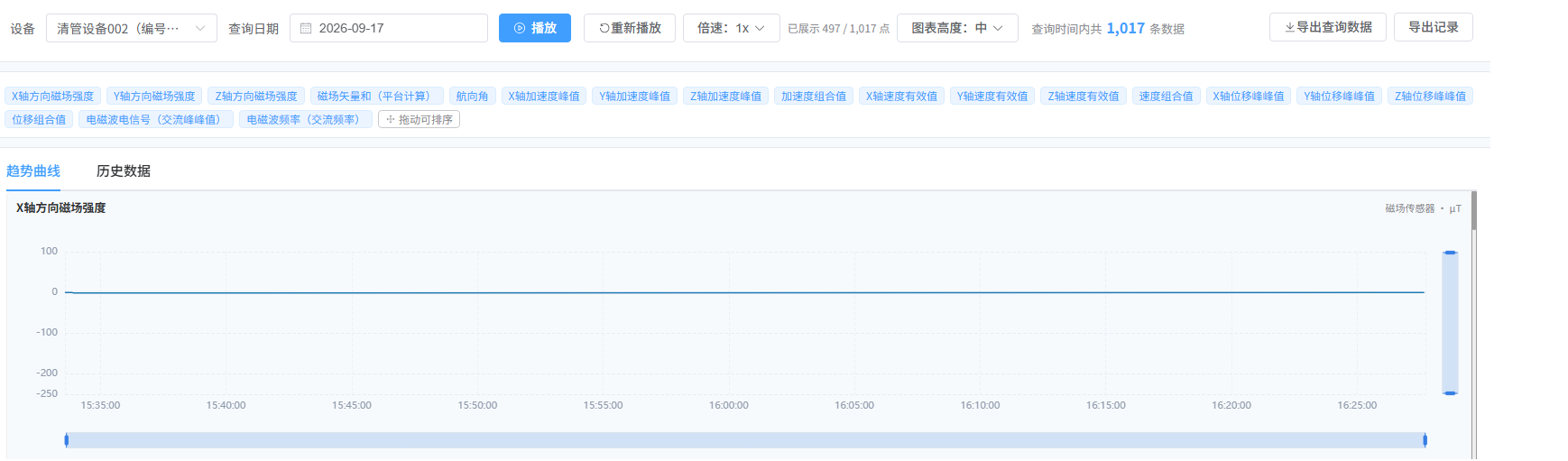Image resolution: width=1568 pixels, height=461 pixels.
Task: Select the 电磁波电信号（交流峰峰值）tag
Action: pyautogui.click(x=156, y=119)
